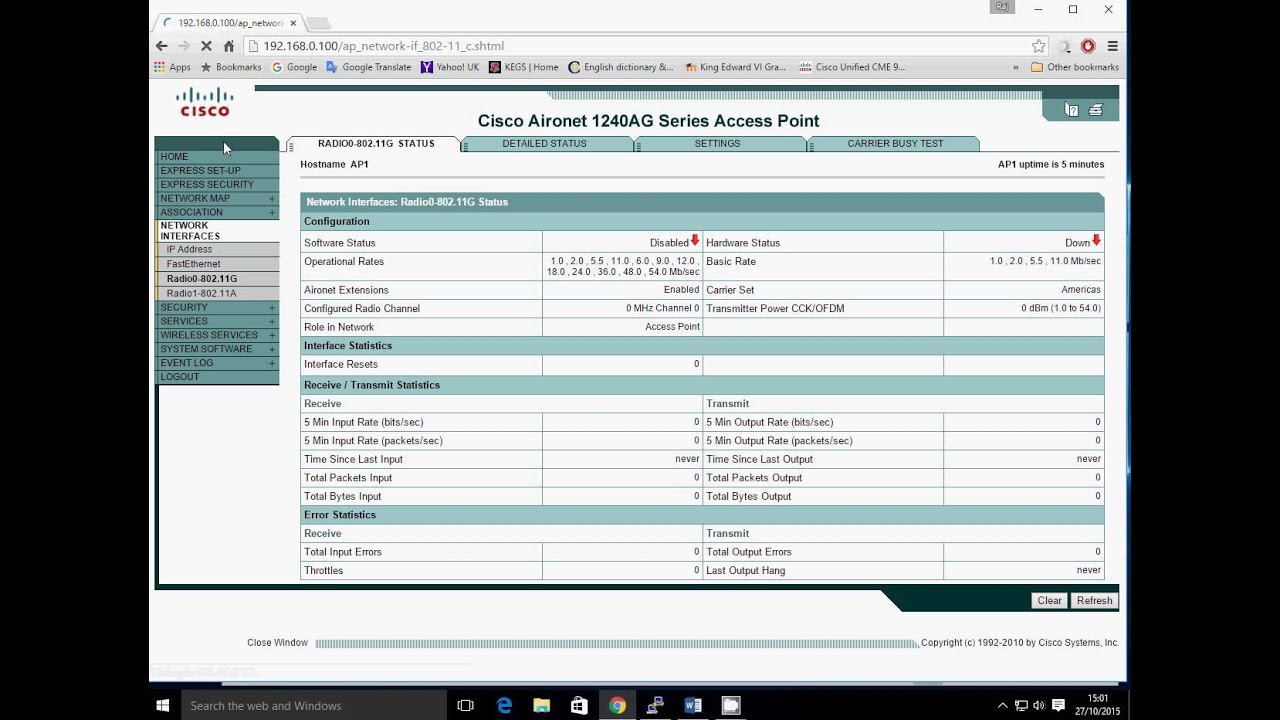Launch Microsoft Edge from the taskbar

pyautogui.click(x=504, y=705)
